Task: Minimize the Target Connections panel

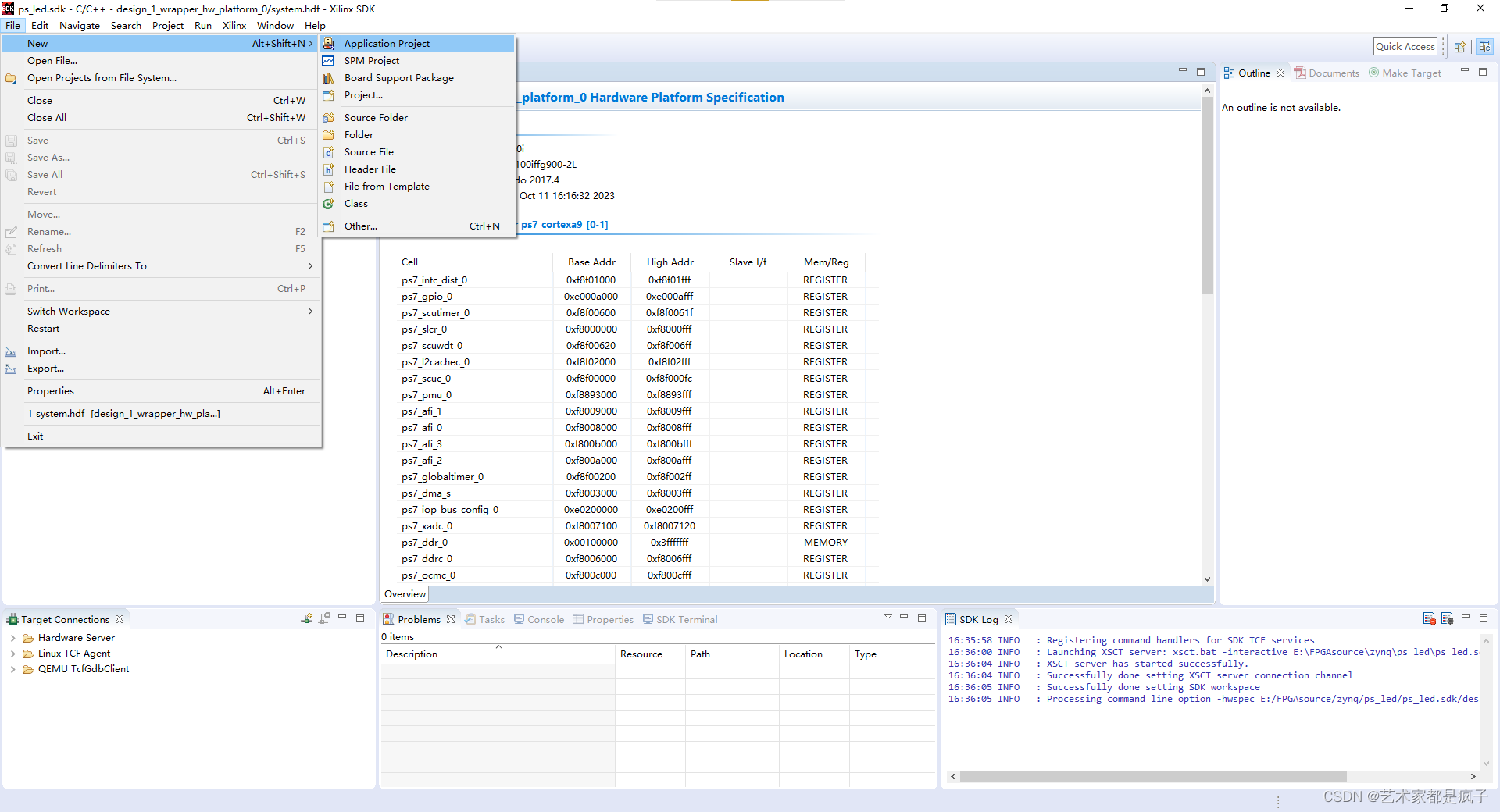Action: (342, 618)
